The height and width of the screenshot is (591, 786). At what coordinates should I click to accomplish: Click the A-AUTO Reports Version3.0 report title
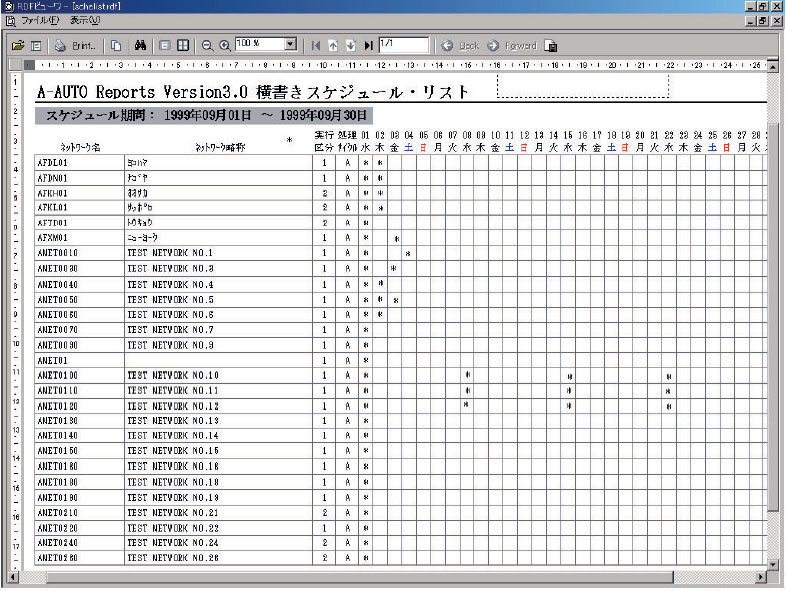pyautogui.click(x=253, y=92)
